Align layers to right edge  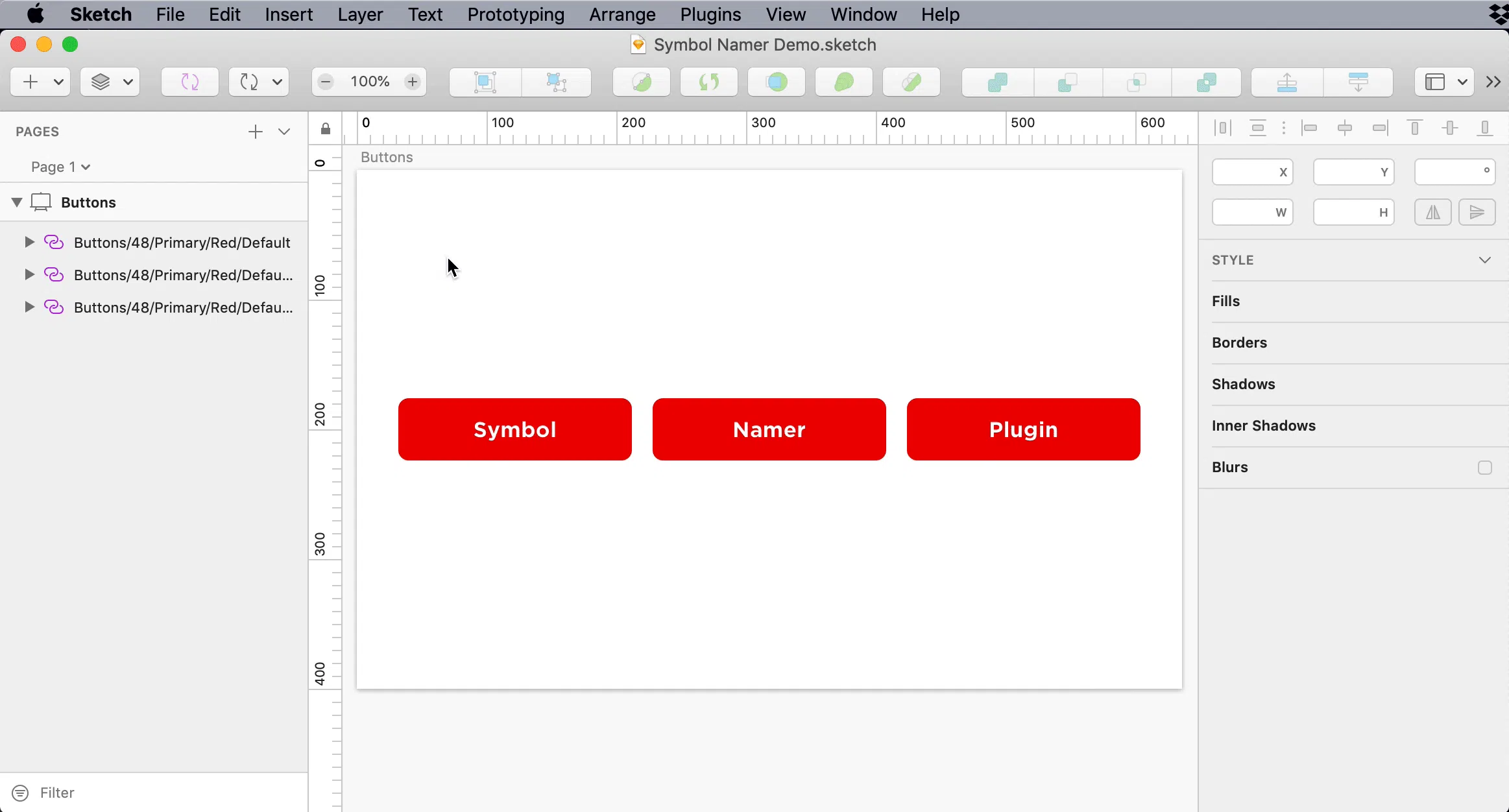(x=1380, y=128)
